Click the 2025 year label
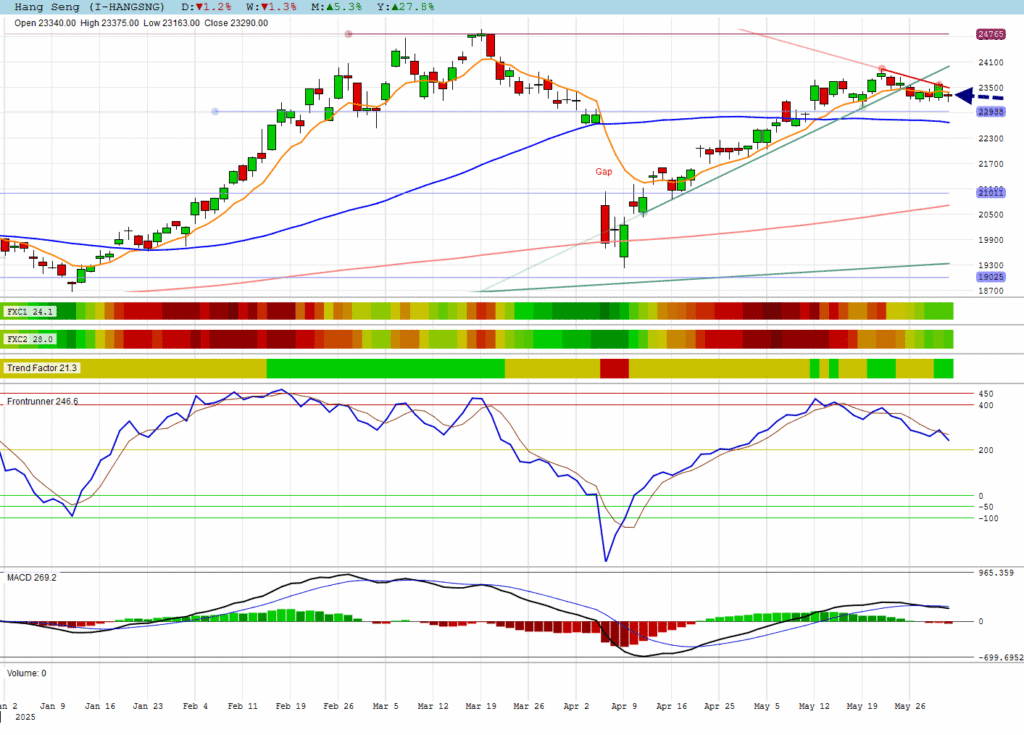This screenshot has height=735, width=1024. point(25,717)
